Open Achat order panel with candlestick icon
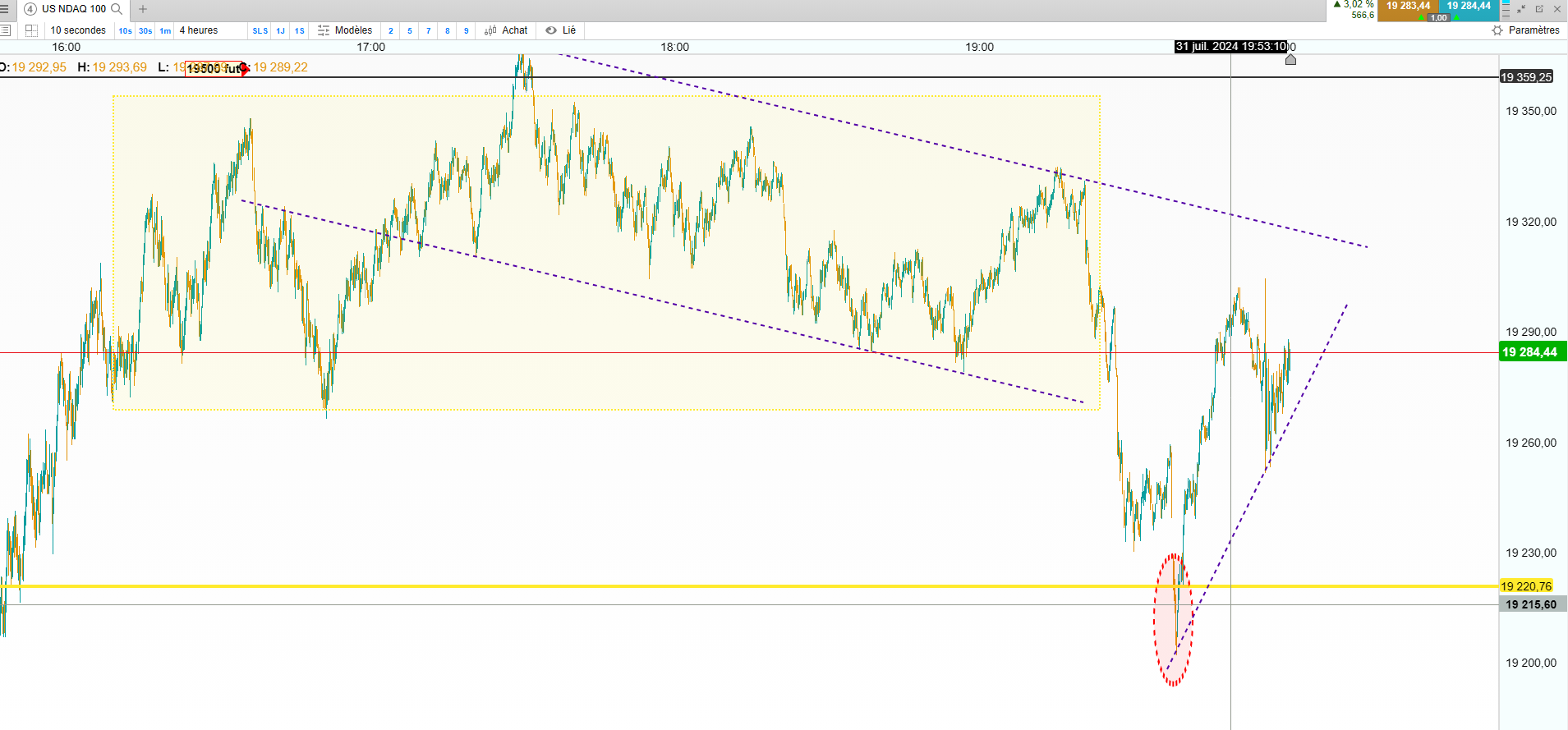This screenshot has width=1568, height=730. click(x=506, y=30)
